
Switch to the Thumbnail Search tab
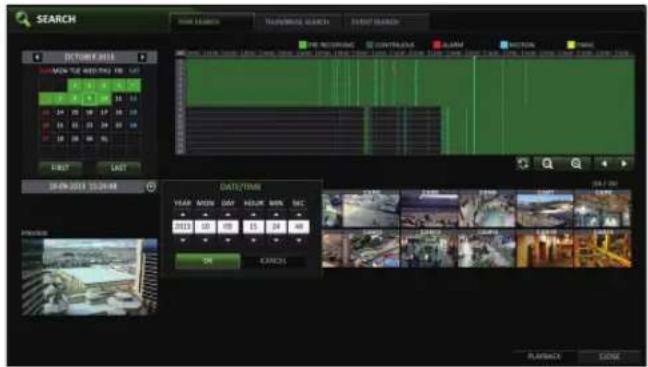[297, 22]
